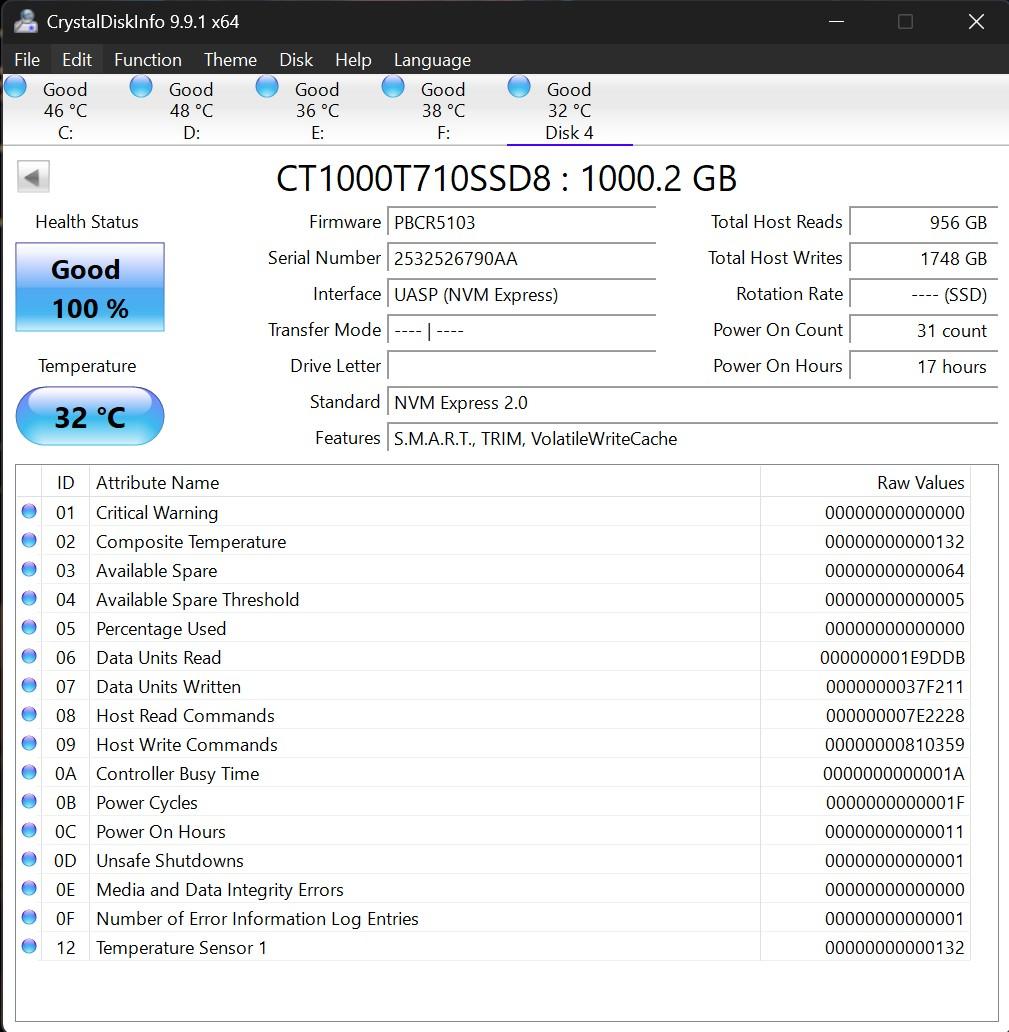Screen dimensions: 1009x1032
Task: Click the status dot for Data Units Written
Action: pos(29,685)
